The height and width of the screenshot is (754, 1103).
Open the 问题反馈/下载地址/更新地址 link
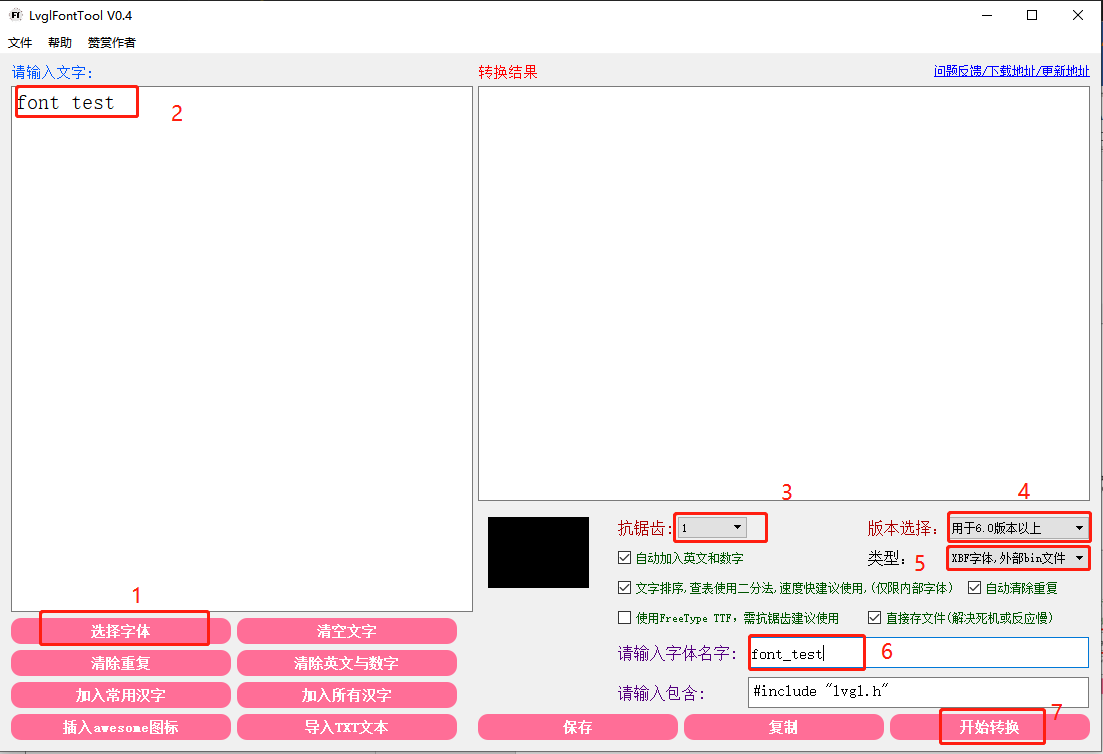pos(1011,71)
